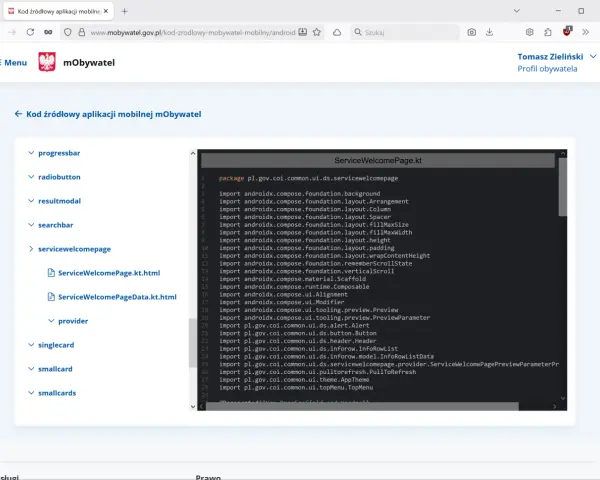This screenshot has width=600, height=480.
Task: Click the ServiceWelcomePage.kt file header
Action: click(378, 160)
